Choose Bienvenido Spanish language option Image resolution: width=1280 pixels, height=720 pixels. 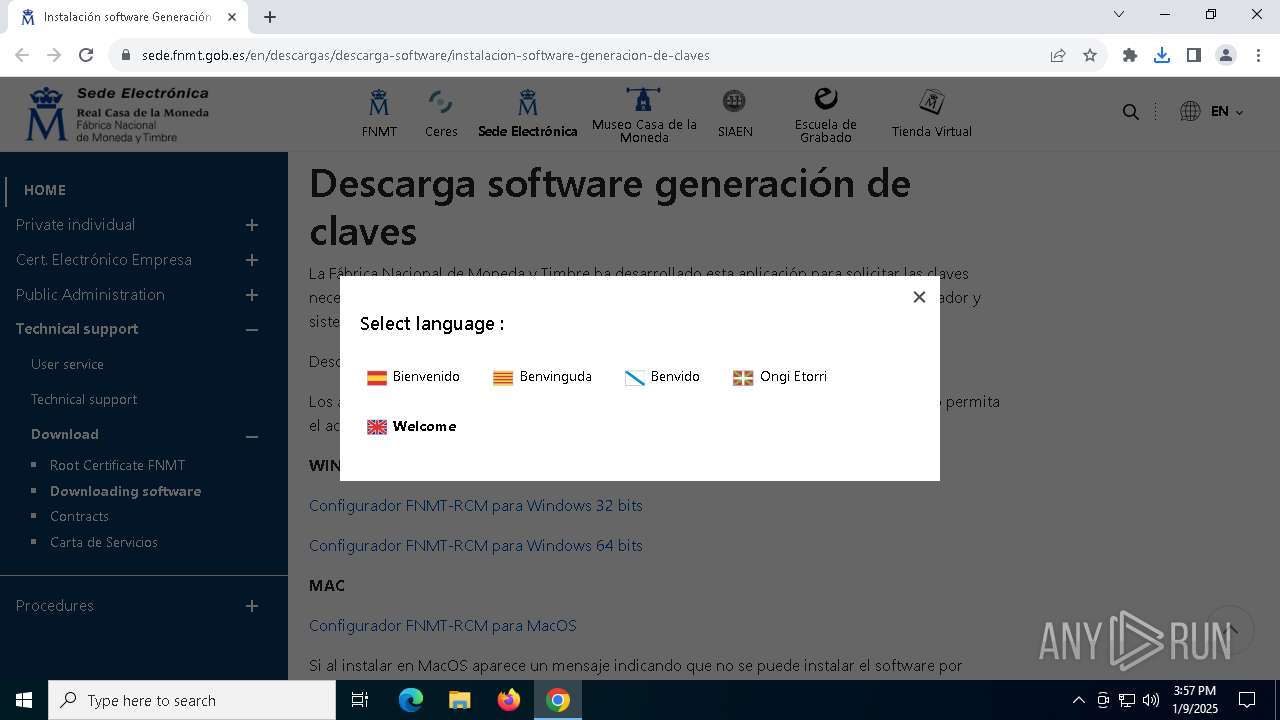pyautogui.click(x=413, y=377)
